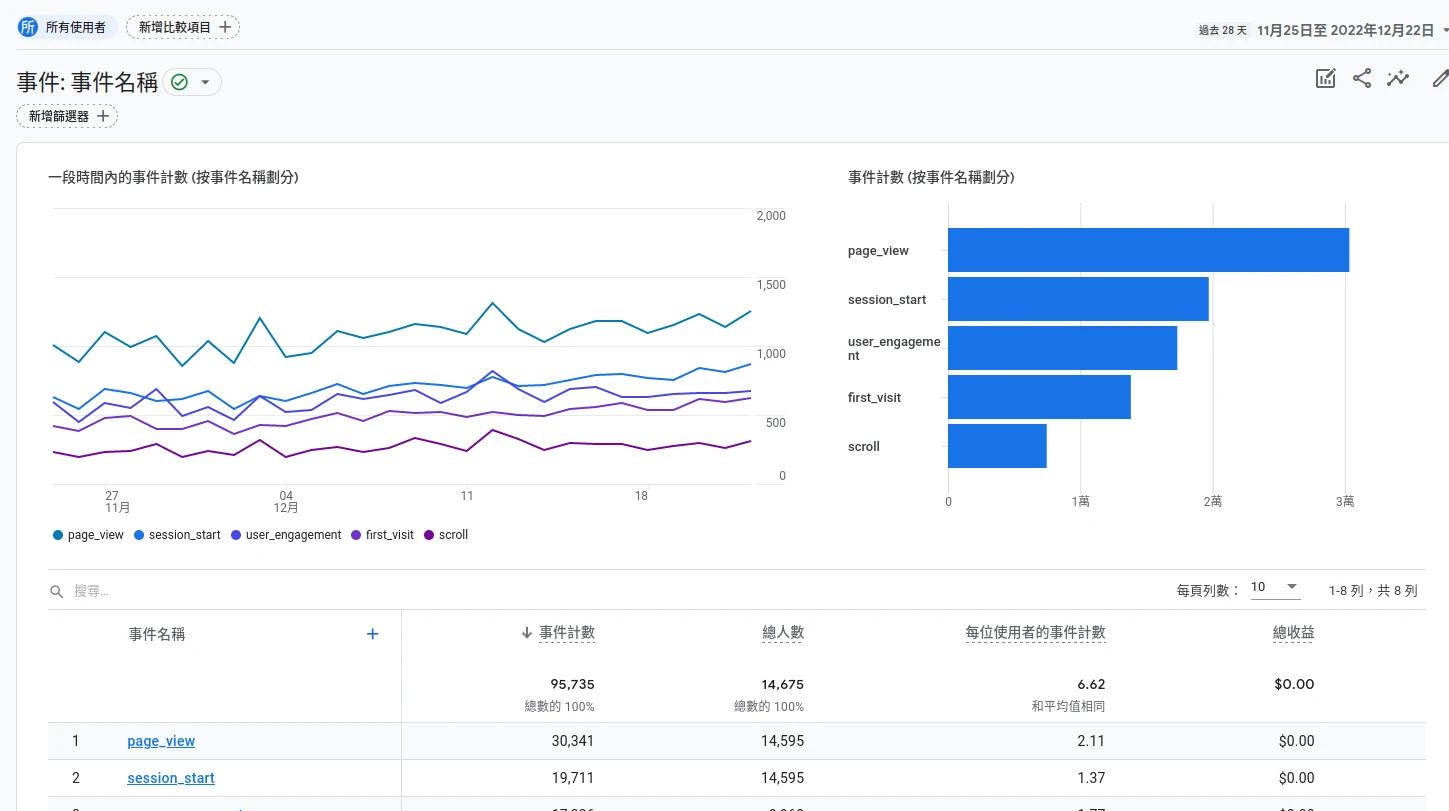
Task: Click the 新增比較項目 button
Action: click(x=183, y=27)
